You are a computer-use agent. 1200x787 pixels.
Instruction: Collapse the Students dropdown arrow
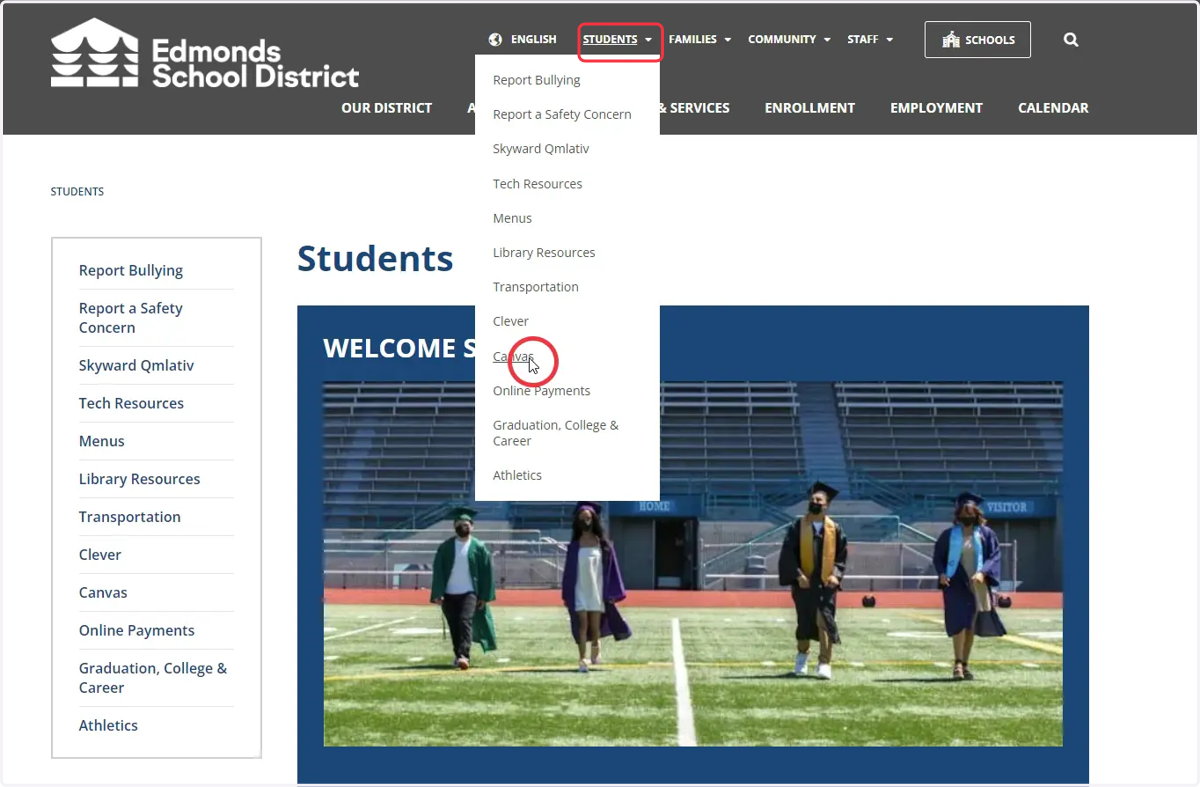(x=649, y=40)
